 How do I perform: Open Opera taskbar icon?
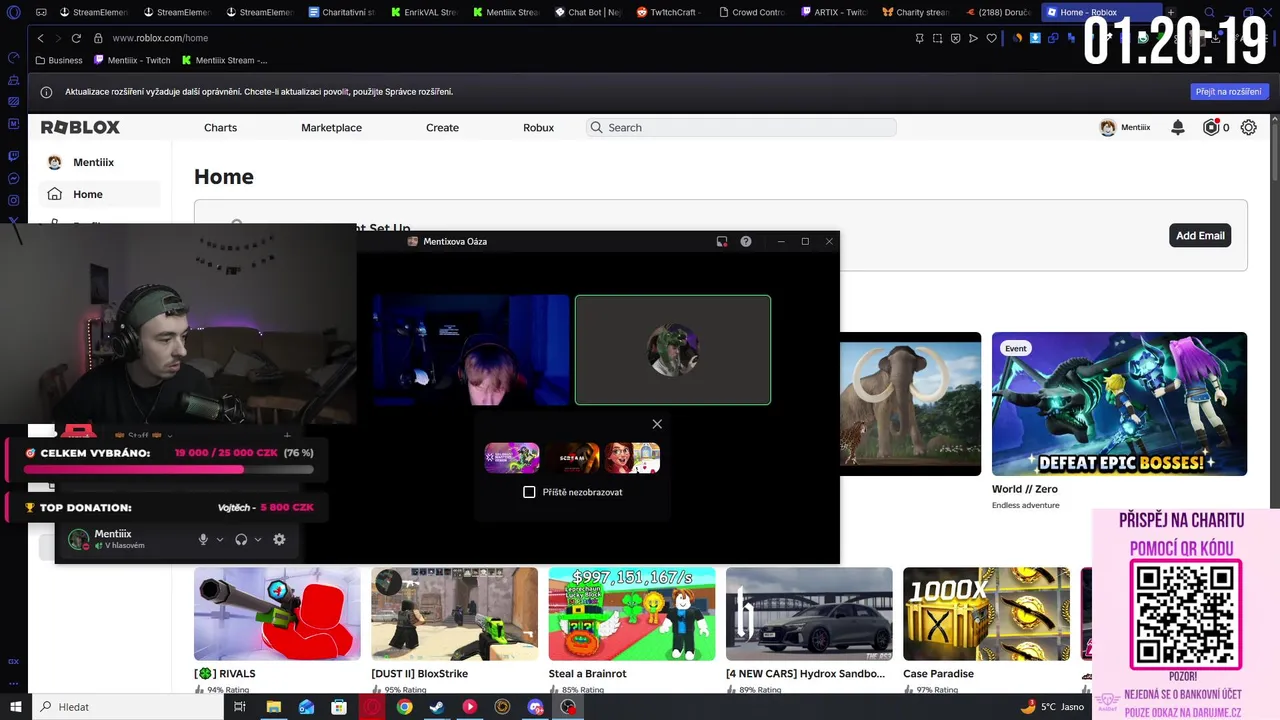pos(372,707)
